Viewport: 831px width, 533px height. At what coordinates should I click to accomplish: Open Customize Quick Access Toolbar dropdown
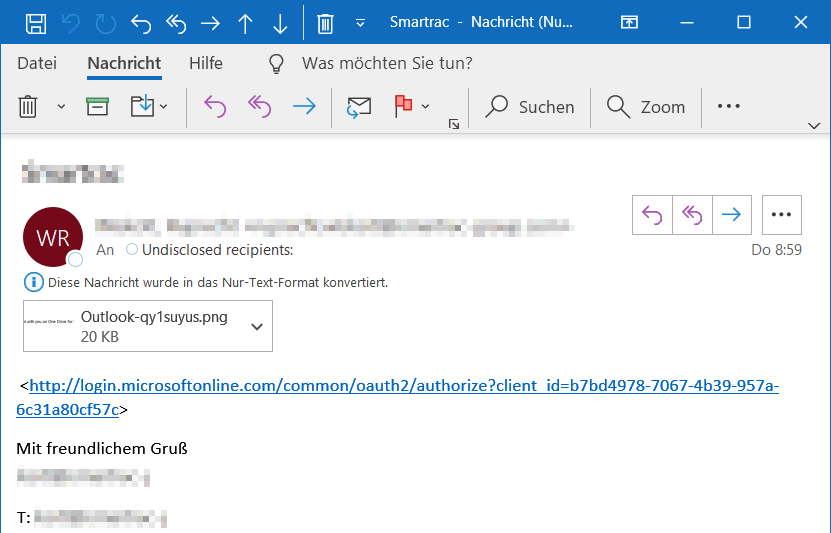point(360,23)
